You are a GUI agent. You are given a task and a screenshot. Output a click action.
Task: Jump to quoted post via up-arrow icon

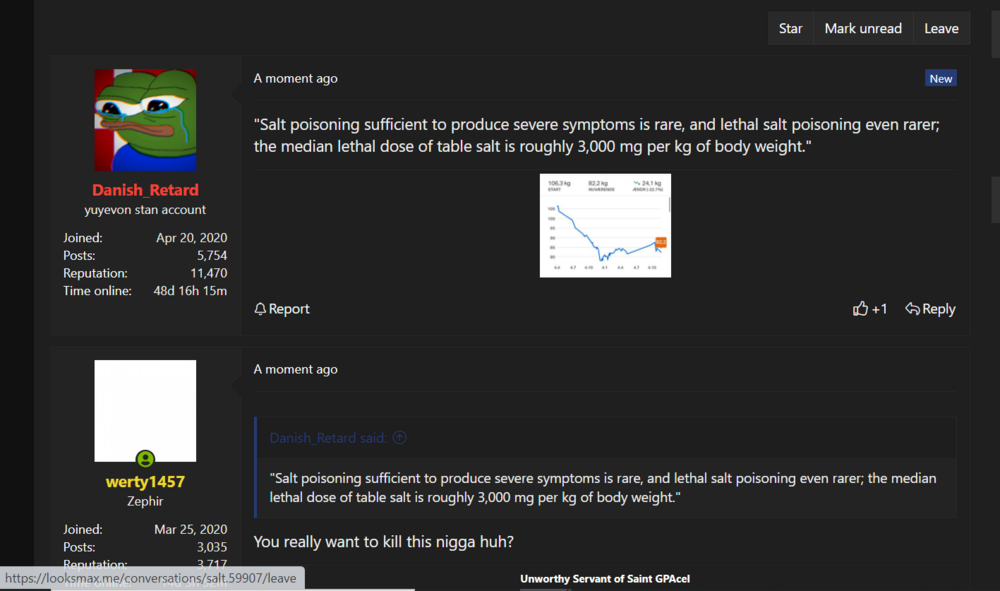click(x=400, y=437)
